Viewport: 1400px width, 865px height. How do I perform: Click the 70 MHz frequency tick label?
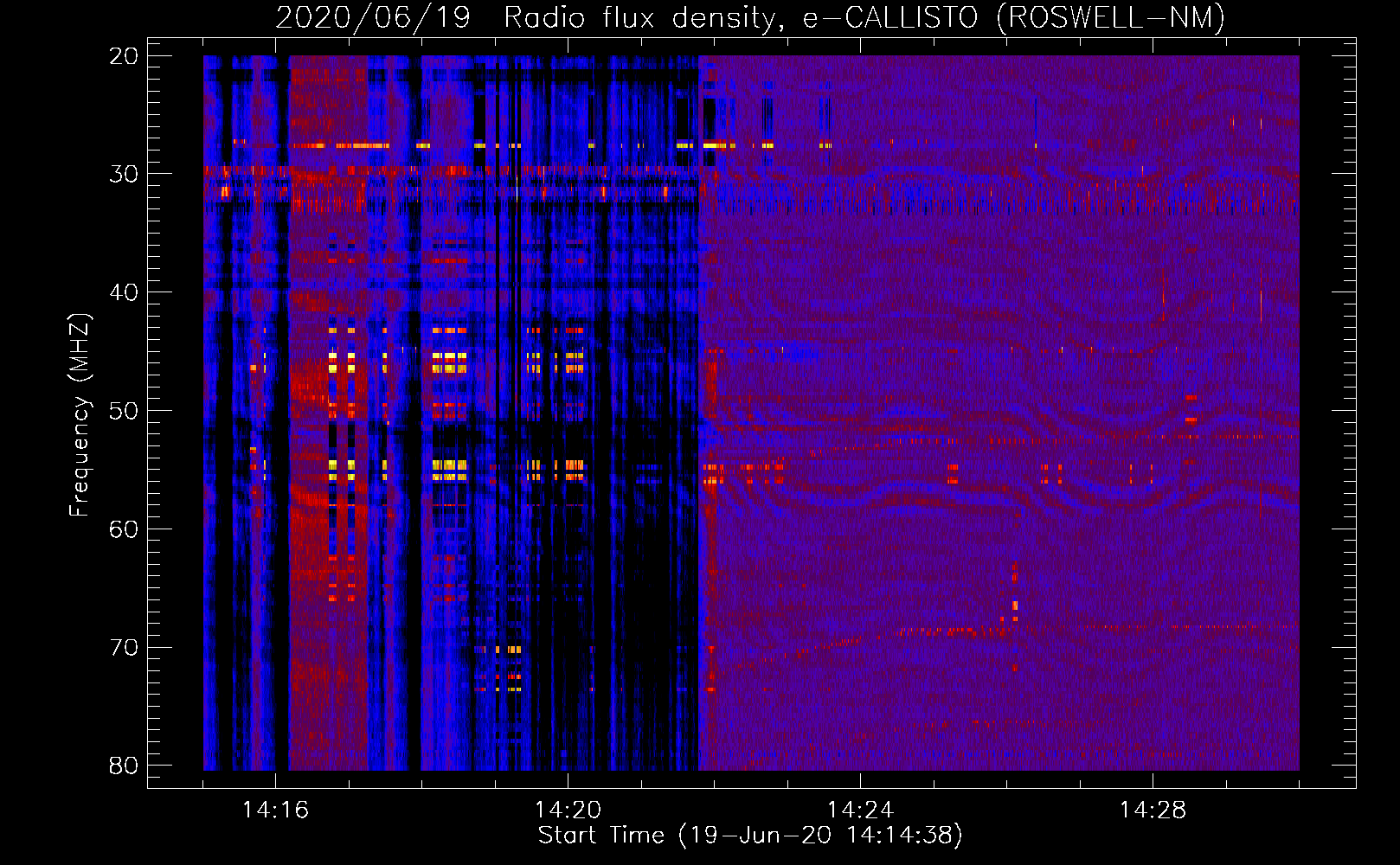coord(124,648)
